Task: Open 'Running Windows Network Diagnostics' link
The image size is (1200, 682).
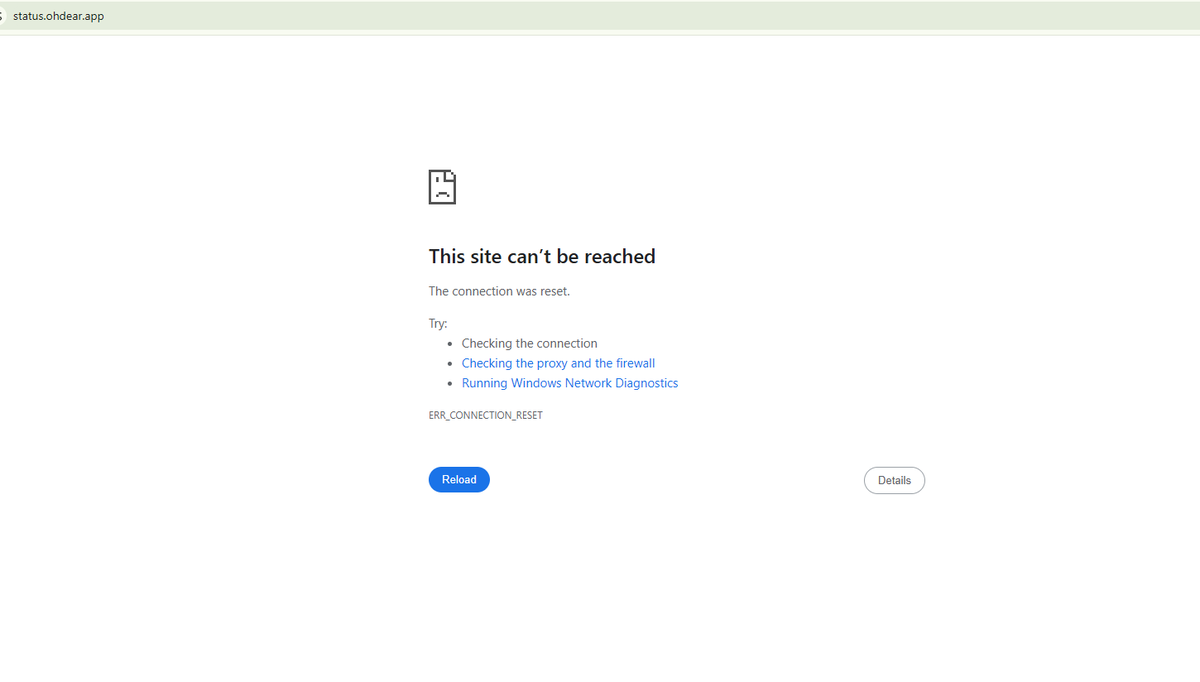Action: tap(570, 383)
